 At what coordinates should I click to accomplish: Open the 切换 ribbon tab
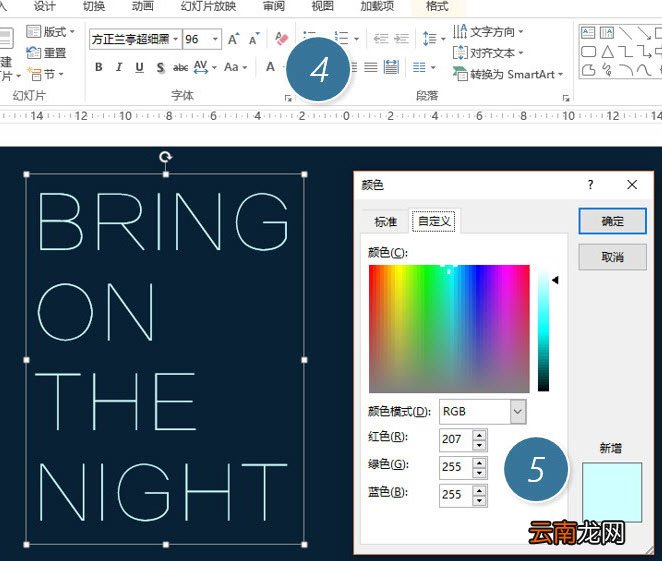click(x=94, y=6)
